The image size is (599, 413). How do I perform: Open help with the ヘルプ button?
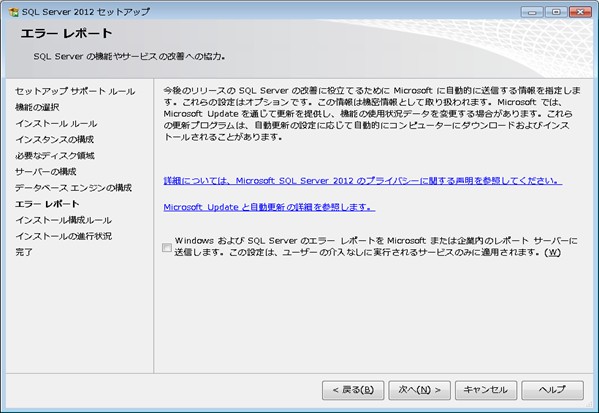click(x=552, y=390)
